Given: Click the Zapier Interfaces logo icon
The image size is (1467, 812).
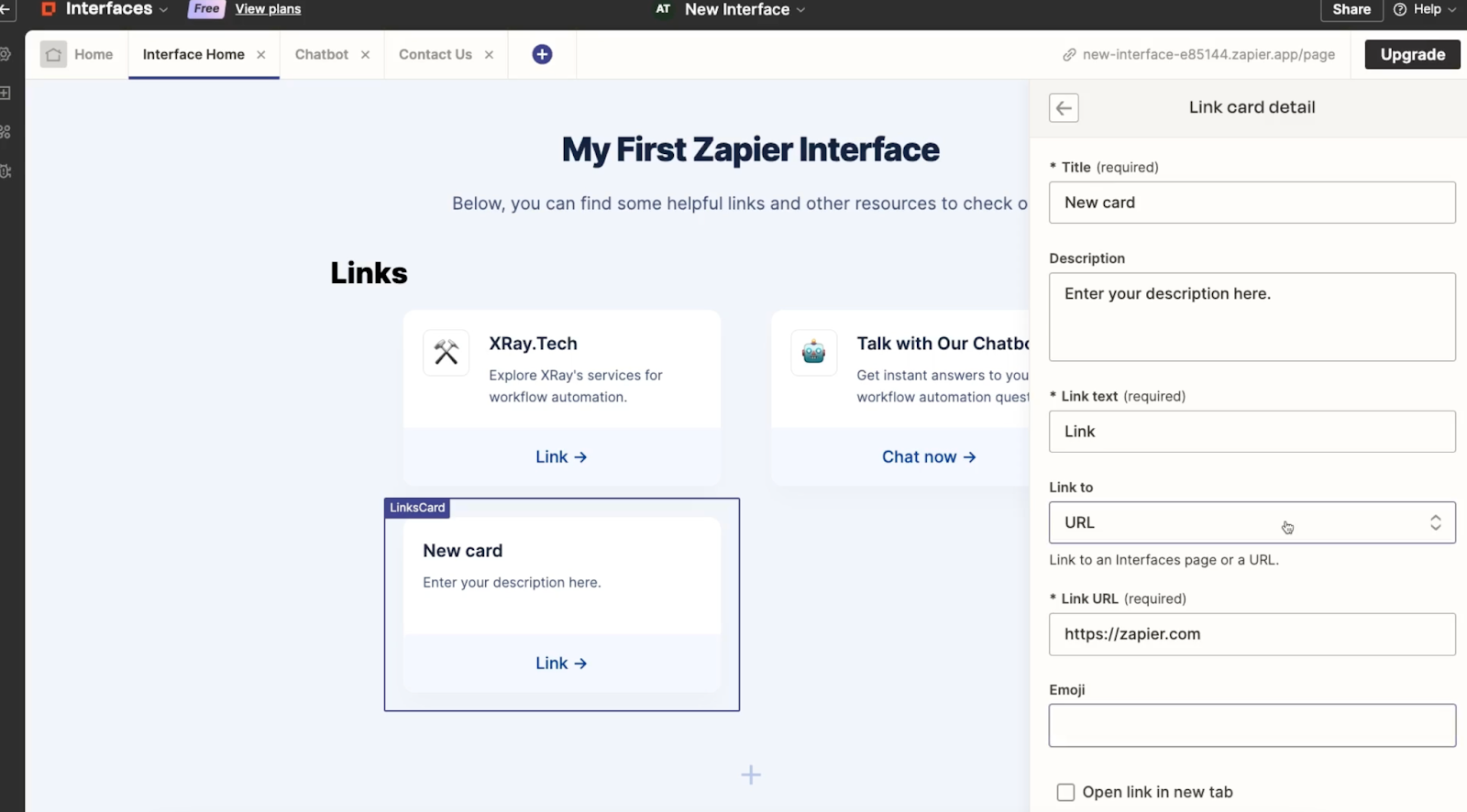Looking at the screenshot, I should click(49, 9).
